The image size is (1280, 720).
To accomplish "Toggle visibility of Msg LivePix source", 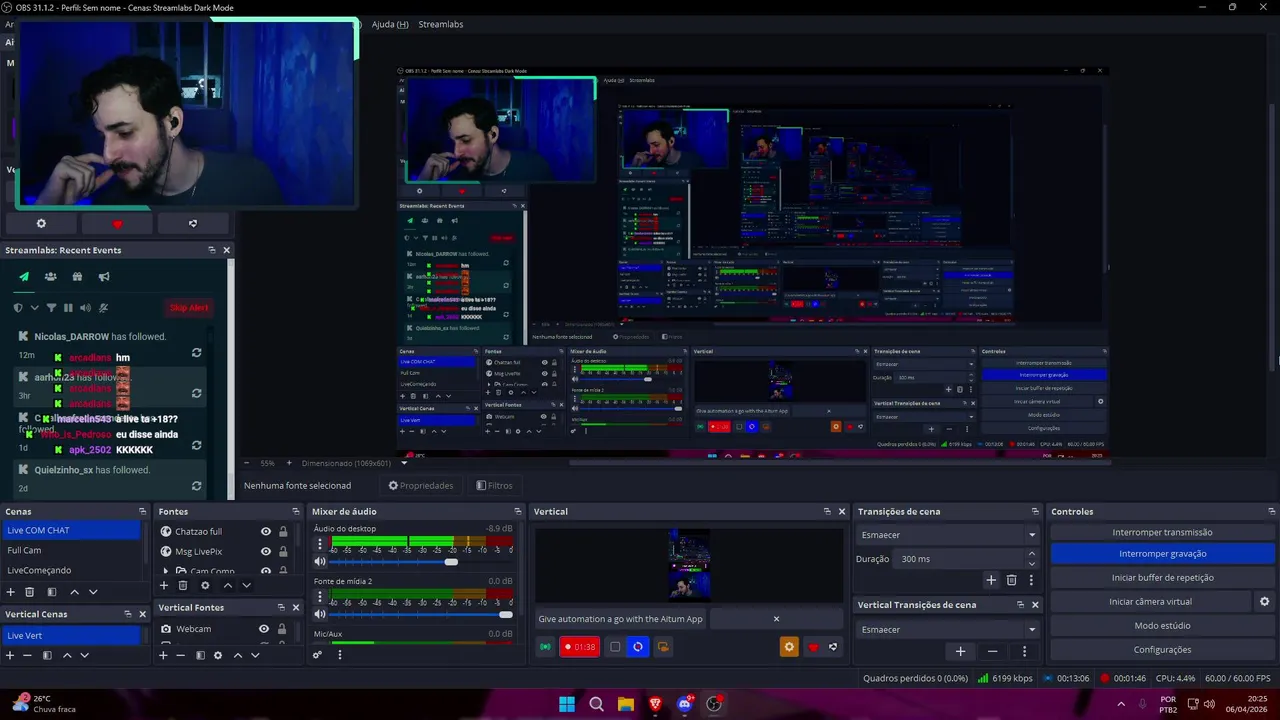I will coord(265,552).
